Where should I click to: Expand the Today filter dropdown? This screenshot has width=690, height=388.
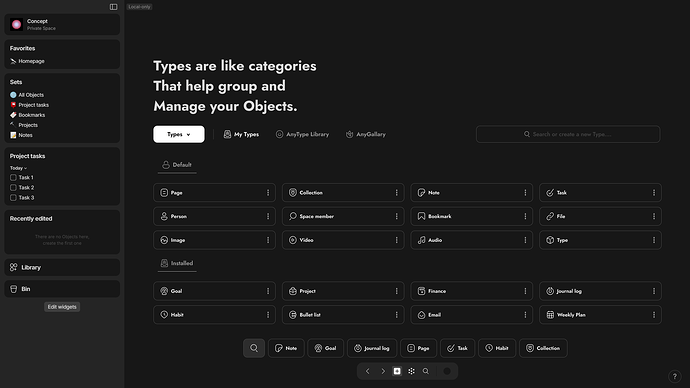[x=18, y=168]
